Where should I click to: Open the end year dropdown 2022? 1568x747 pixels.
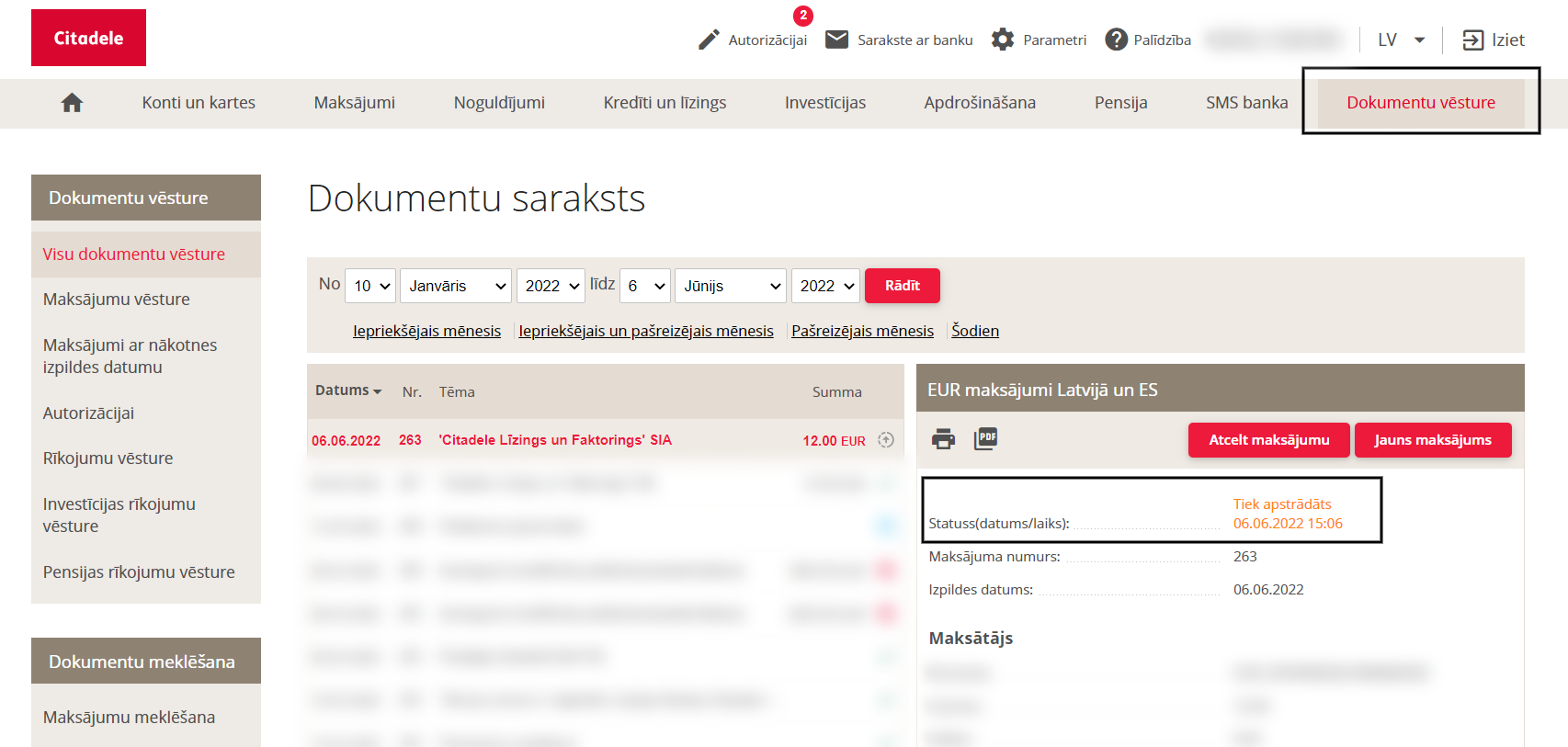click(x=825, y=286)
